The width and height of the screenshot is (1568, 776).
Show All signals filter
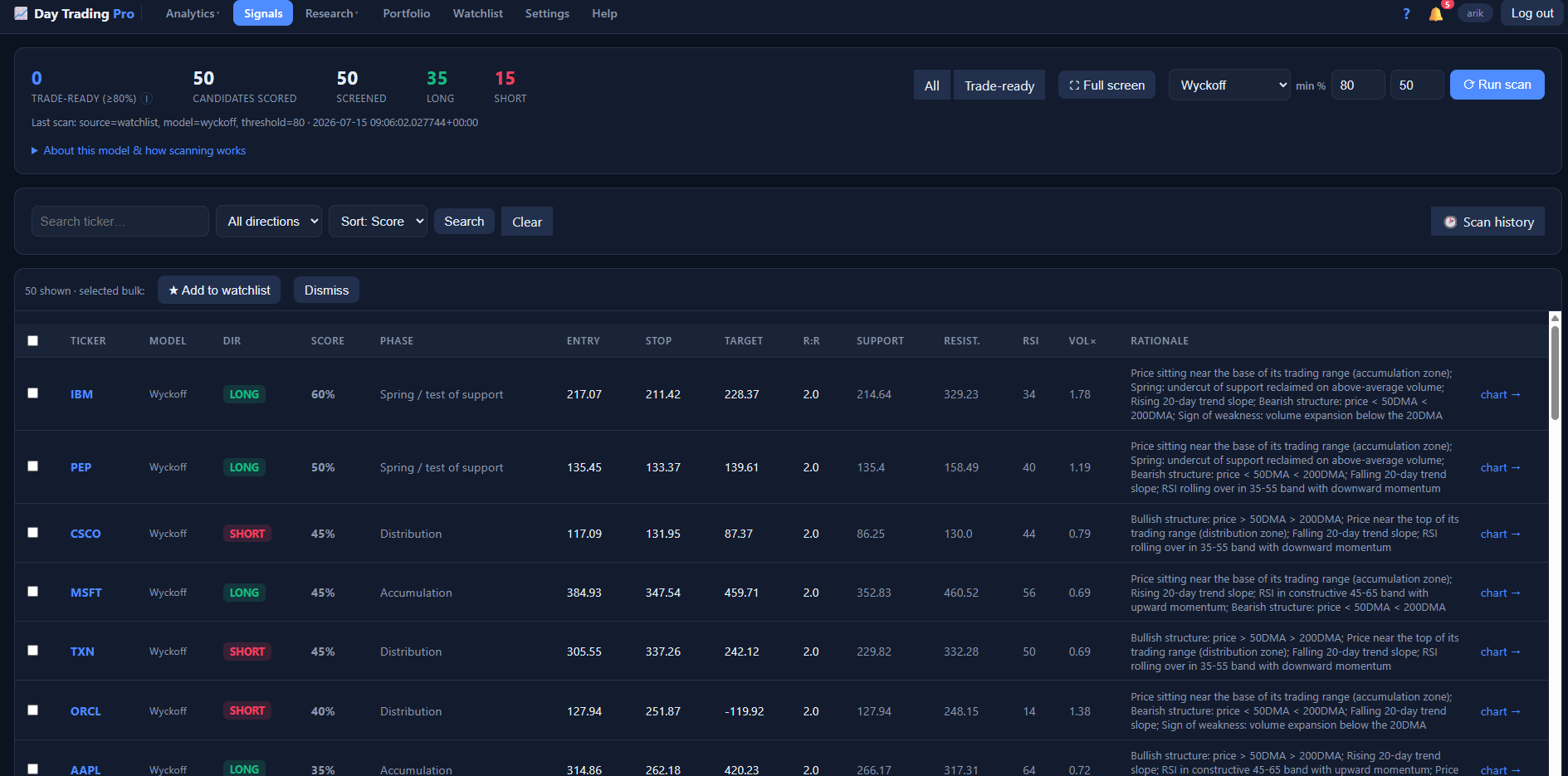932,85
